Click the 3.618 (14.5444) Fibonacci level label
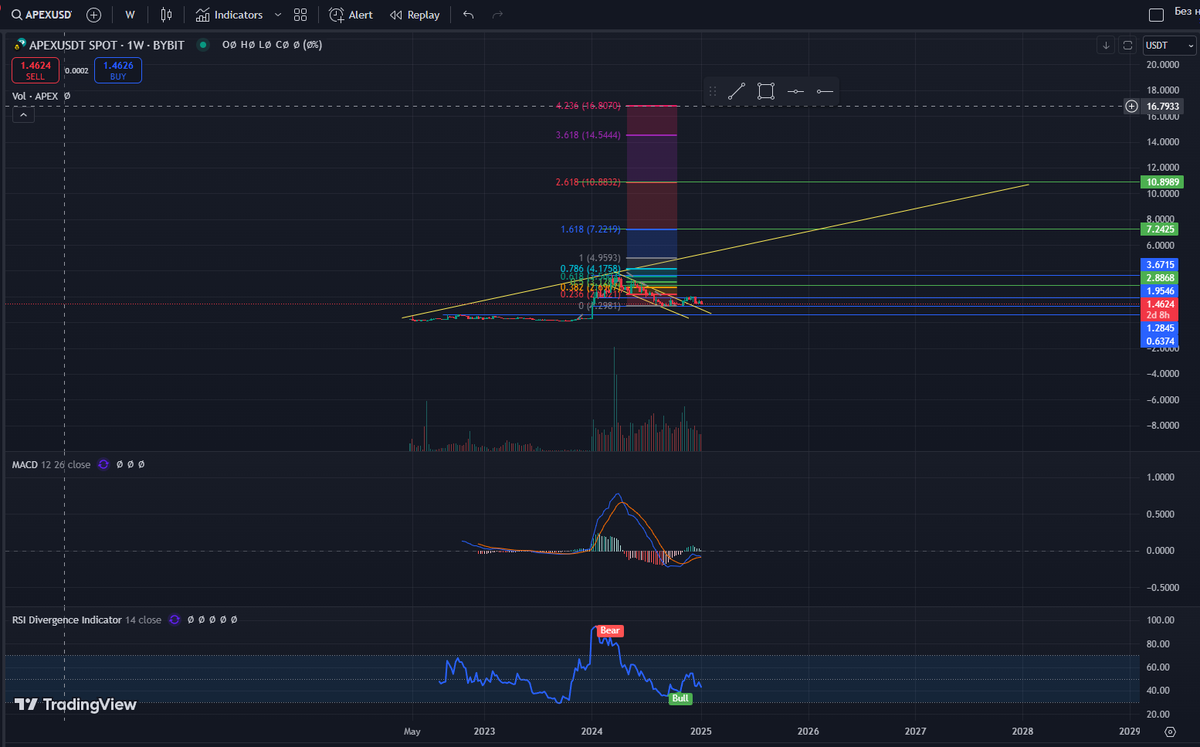Screen dimensions: 1200x747 coord(590,134)
